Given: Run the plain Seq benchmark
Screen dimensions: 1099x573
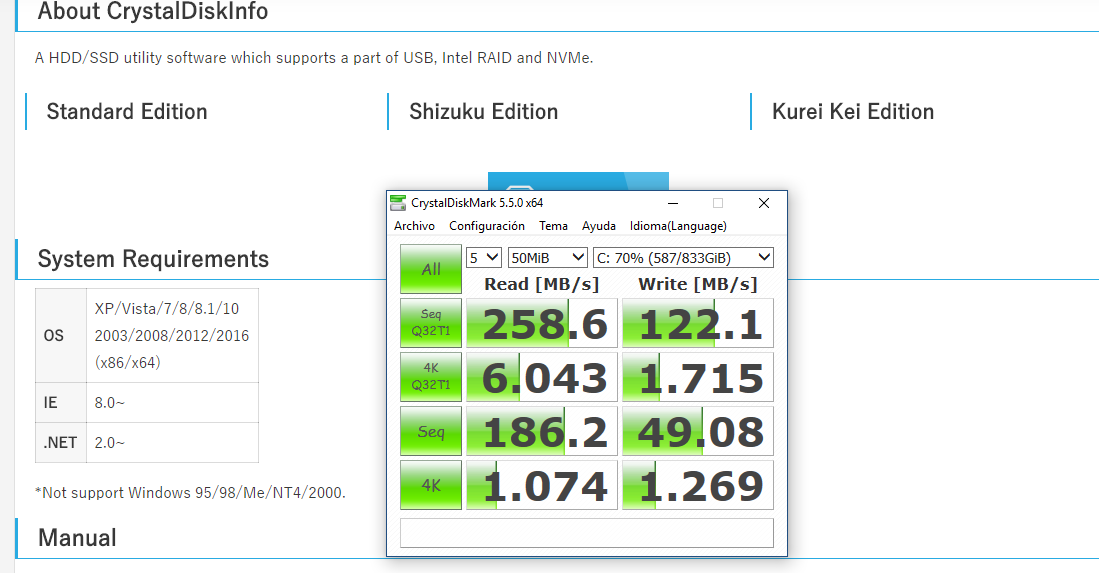Looking at the screenshot, I should point(431,431).
